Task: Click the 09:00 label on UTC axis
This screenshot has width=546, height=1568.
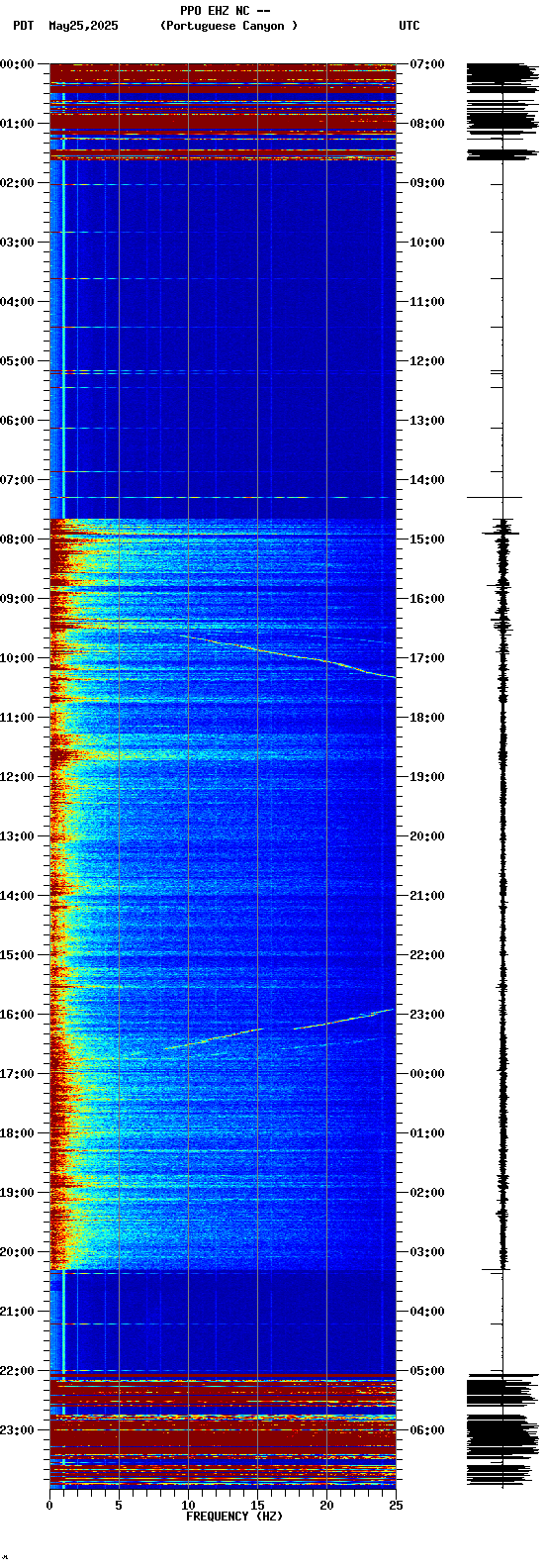Action: click(427, 183)
